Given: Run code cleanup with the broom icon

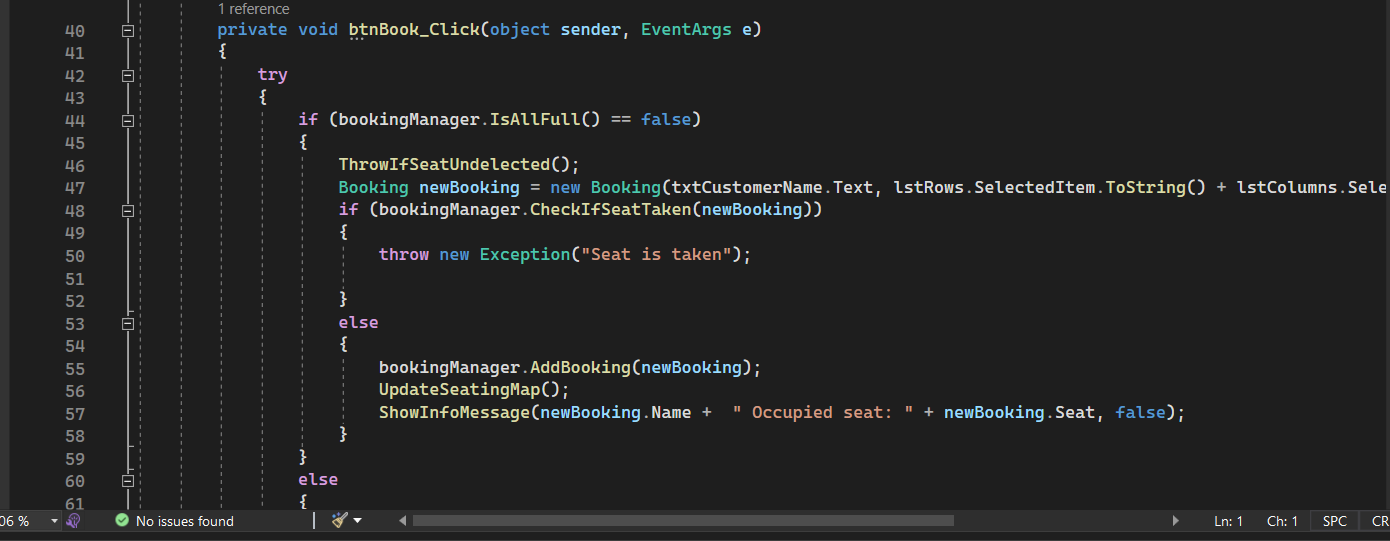Looking at the screenshot, I should [x=340, y=521].
